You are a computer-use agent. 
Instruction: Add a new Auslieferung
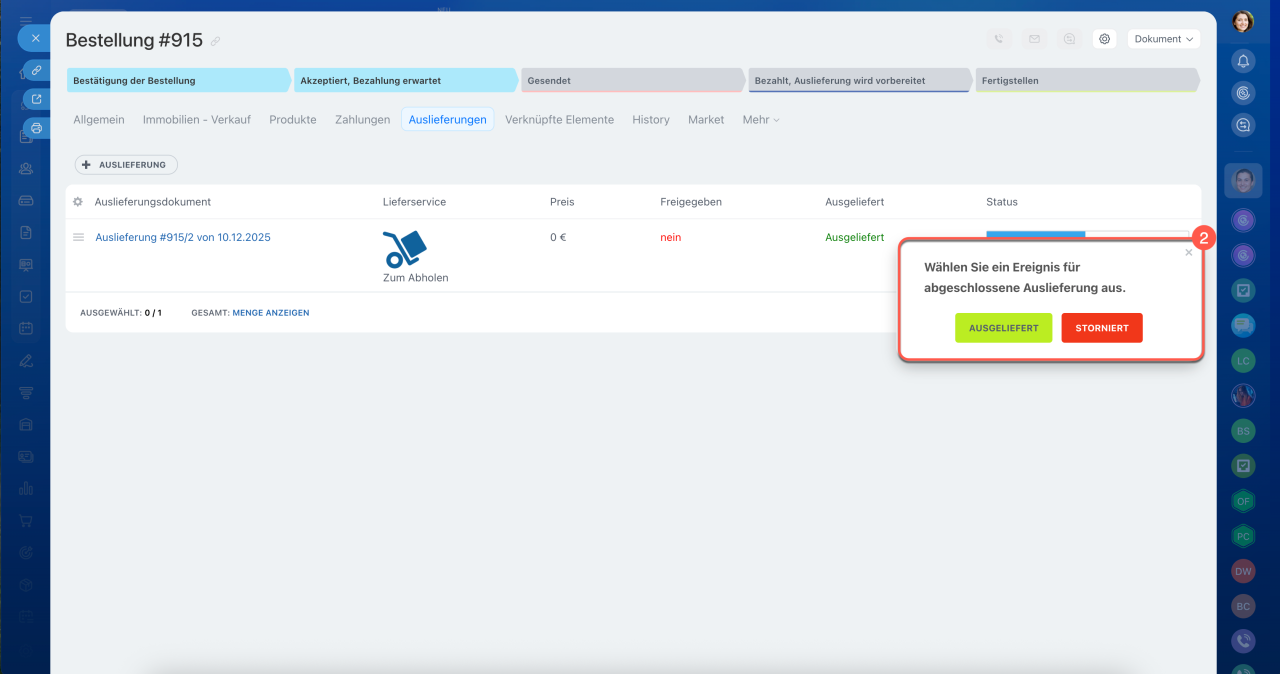(x=127, y=165)
